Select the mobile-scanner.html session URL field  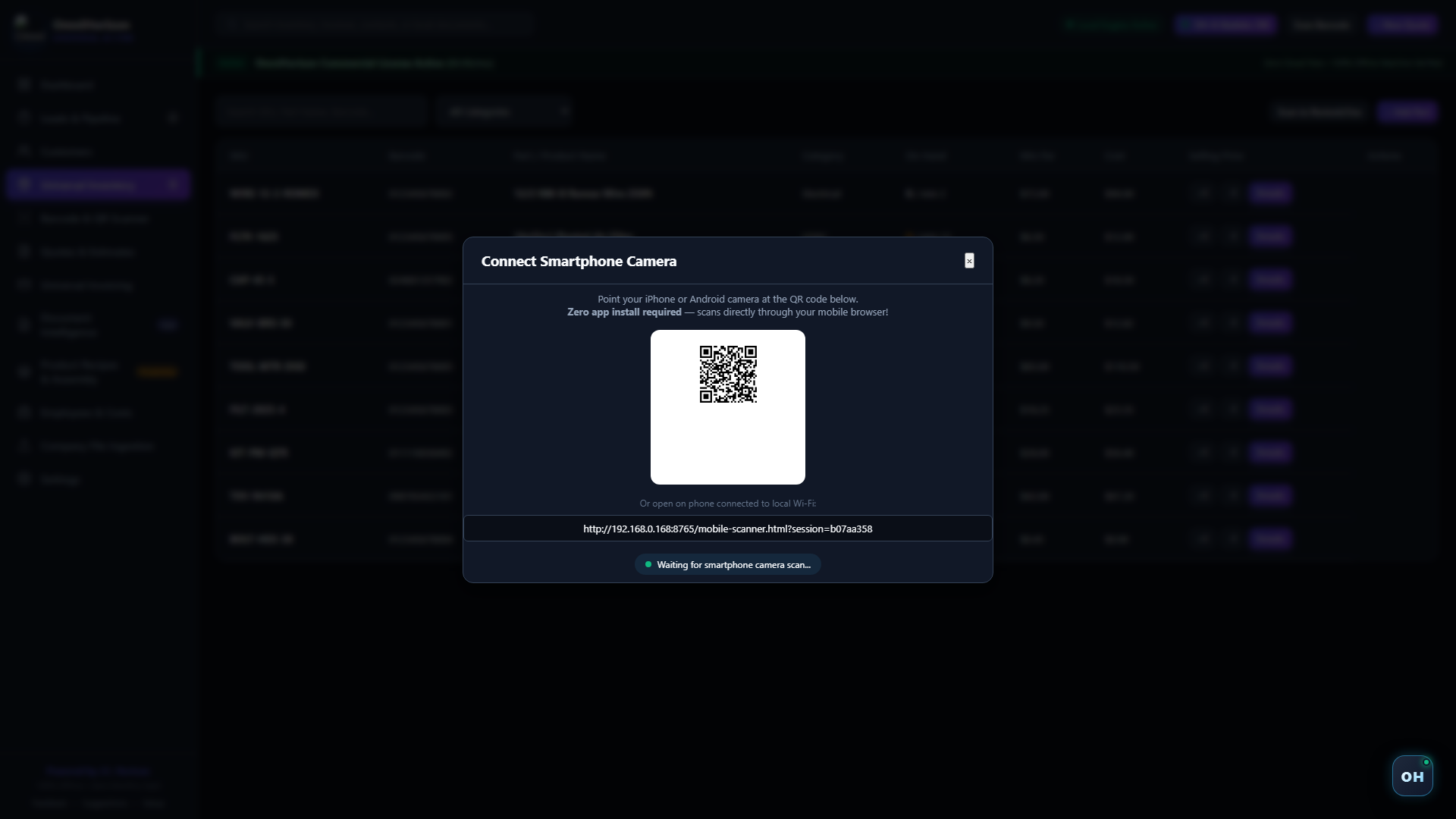pyautogui.click(x=728, y=529)
